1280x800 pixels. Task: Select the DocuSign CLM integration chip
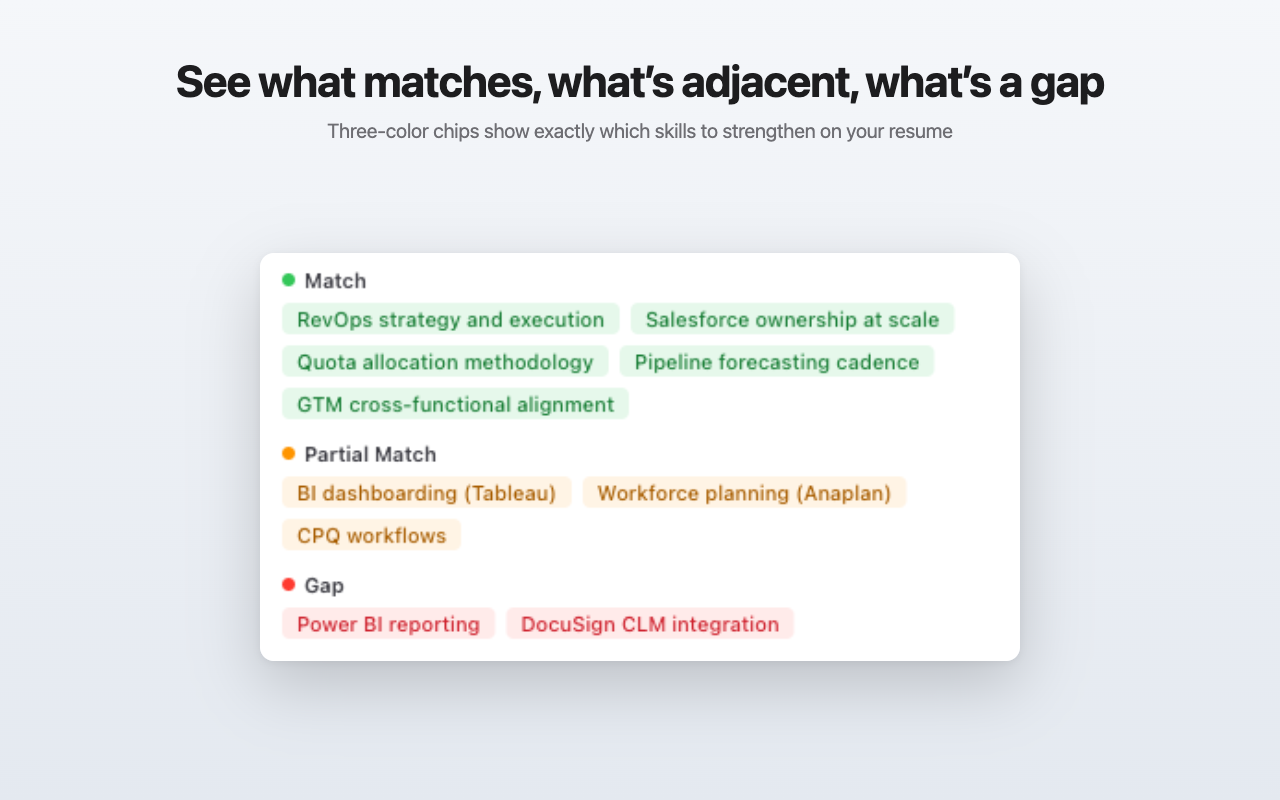coord(650,624)
